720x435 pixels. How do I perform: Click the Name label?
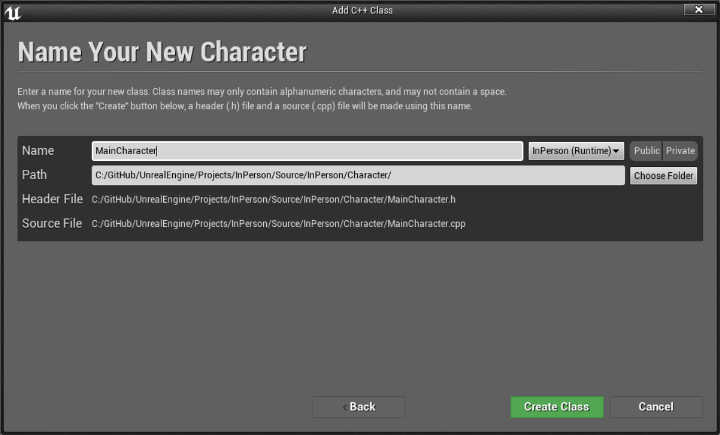(x=38, y=151)
